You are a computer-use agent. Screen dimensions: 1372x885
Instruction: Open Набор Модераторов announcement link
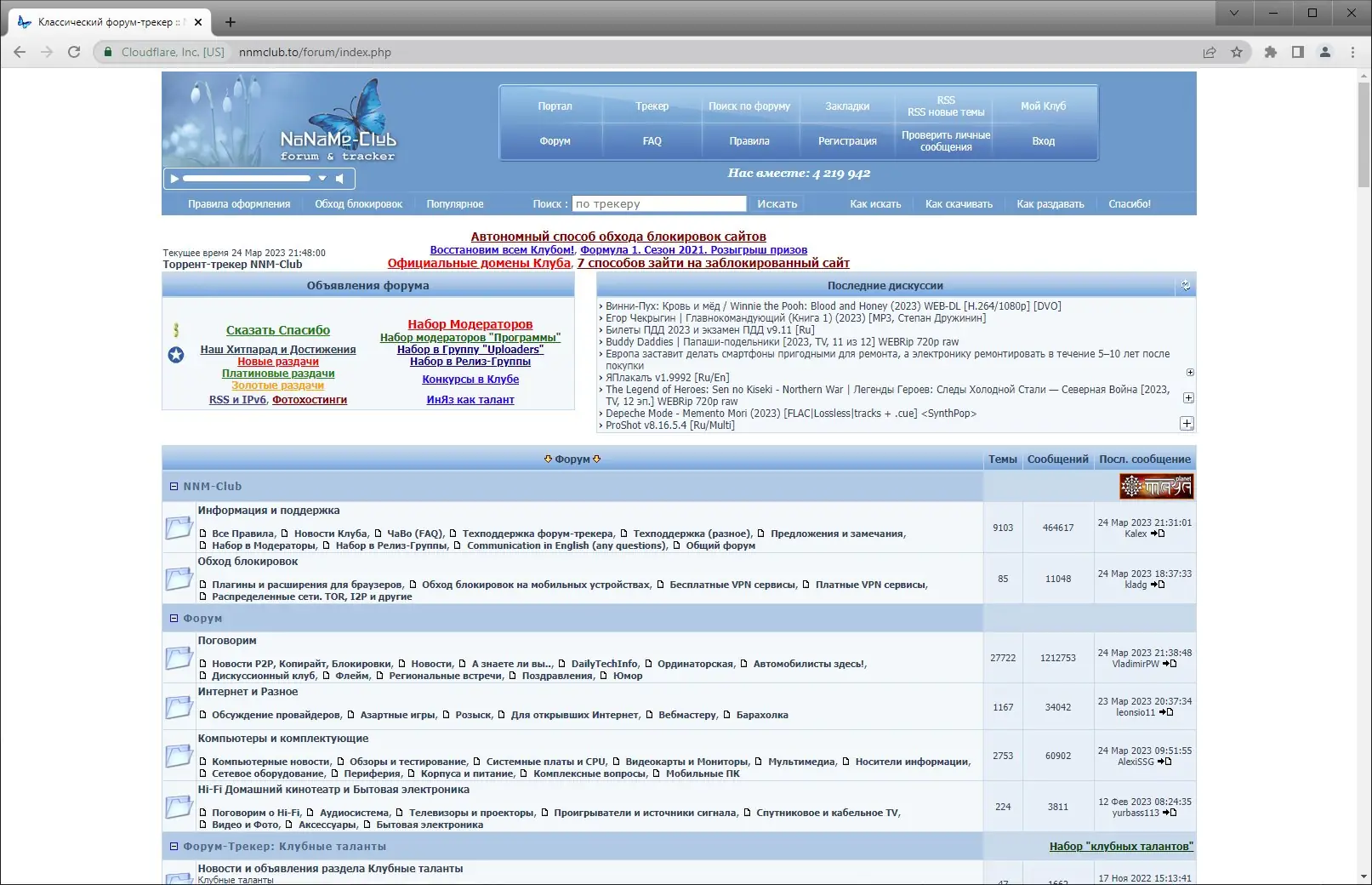470,324
